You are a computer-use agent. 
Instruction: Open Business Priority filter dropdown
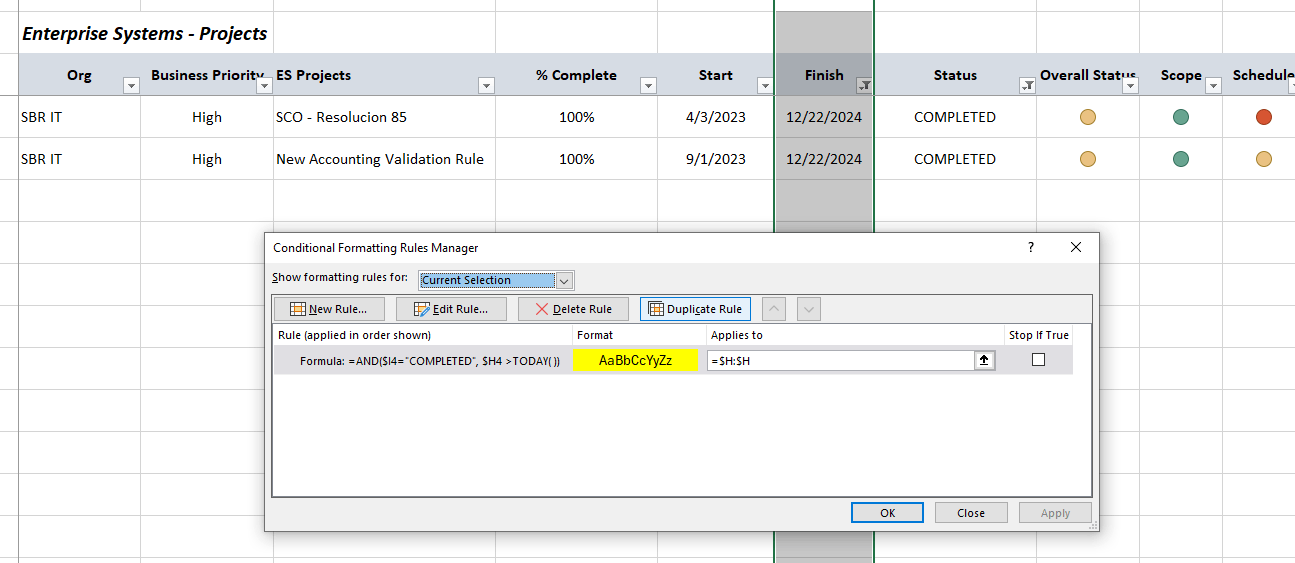[x=264, y=86]
